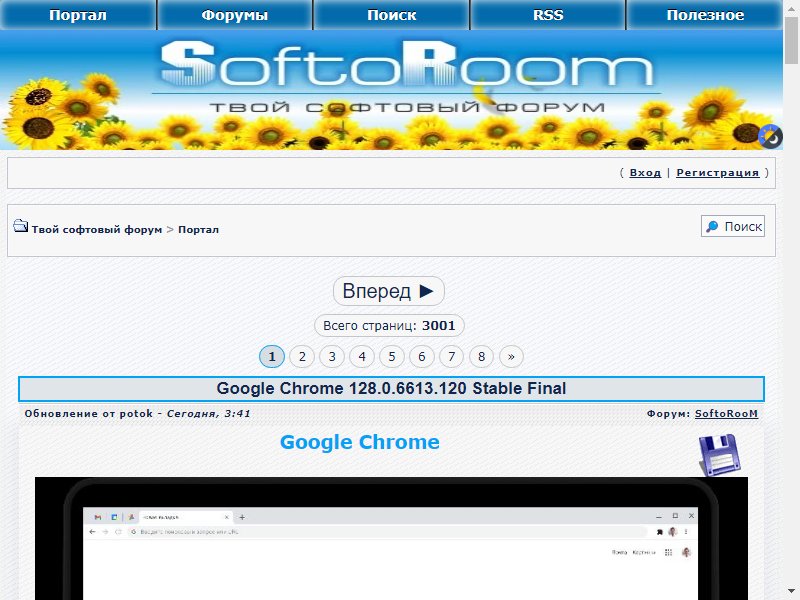The height and width of the screenshot is (600, 800).
Task: Click the Вперед next page button
Action: click(388, 291)
